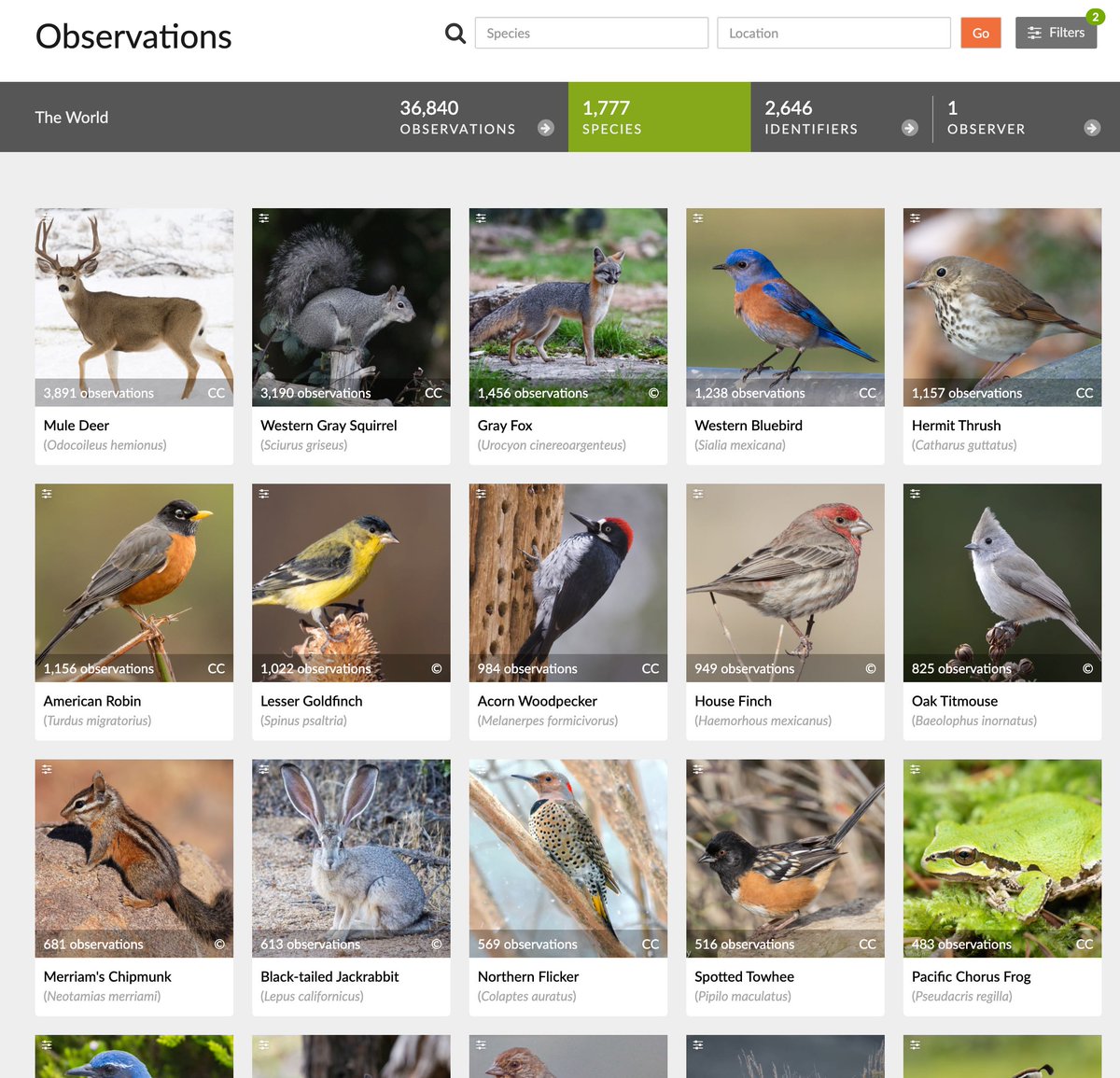Click the copyright icon on Oak Titmouse photo
The image size is (1120, 1078).
[x=1087, y=668]
